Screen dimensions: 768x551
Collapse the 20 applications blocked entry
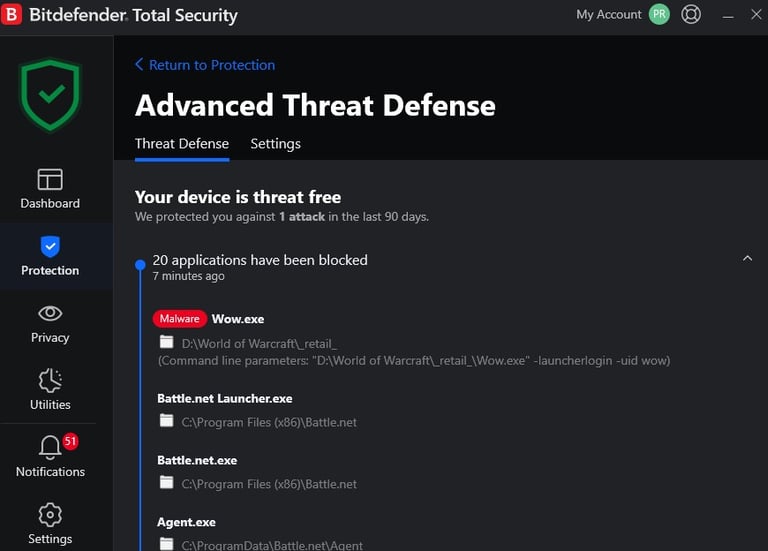(747, 259)
